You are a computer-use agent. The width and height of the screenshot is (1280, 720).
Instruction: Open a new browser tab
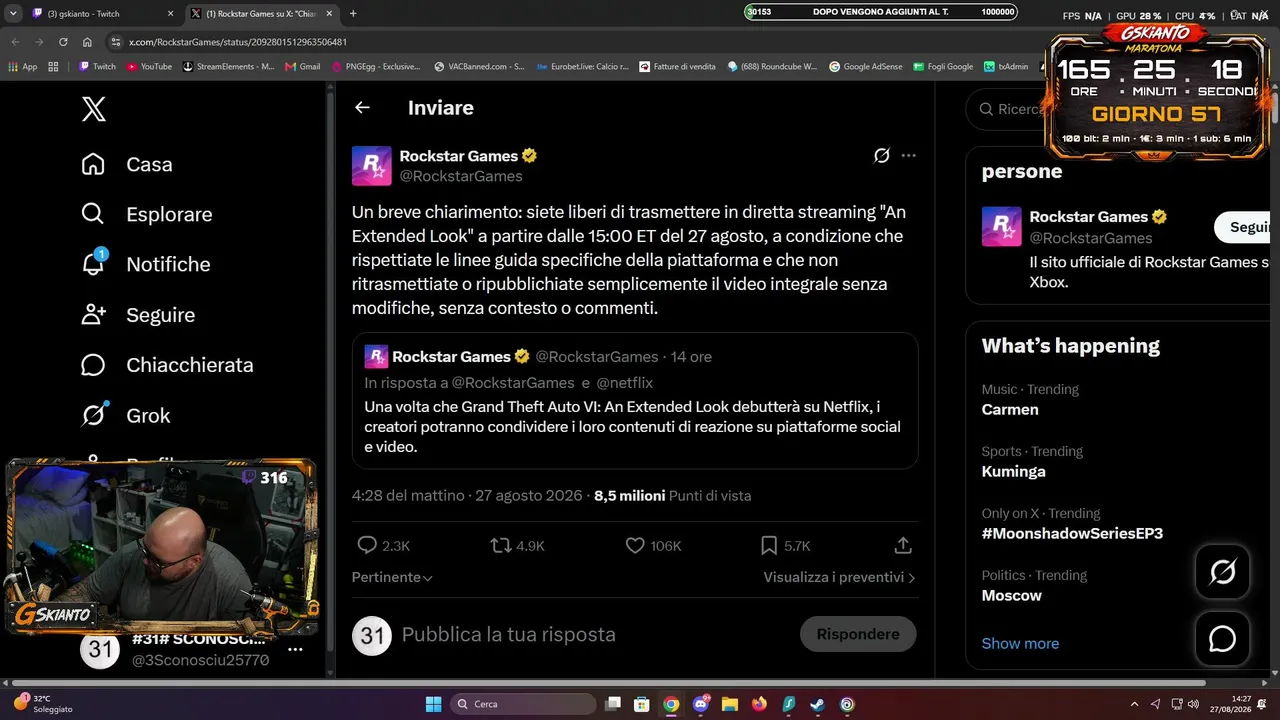[x=353, y=14]
